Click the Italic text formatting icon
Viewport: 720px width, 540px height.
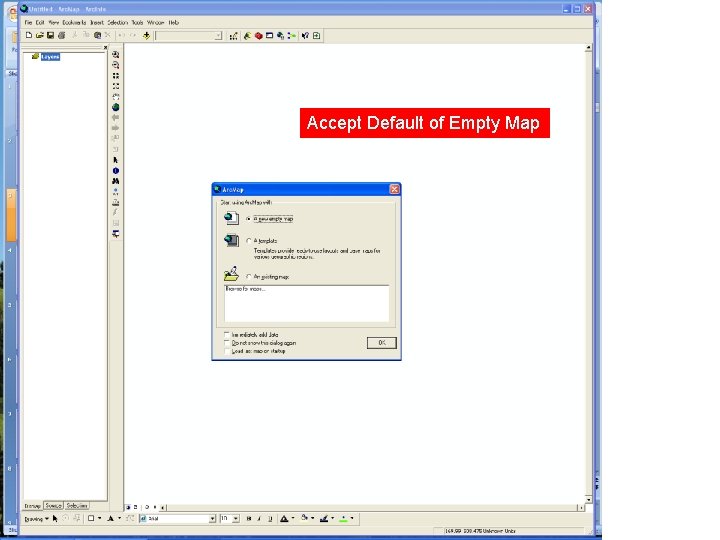click(x=259, y=518)
